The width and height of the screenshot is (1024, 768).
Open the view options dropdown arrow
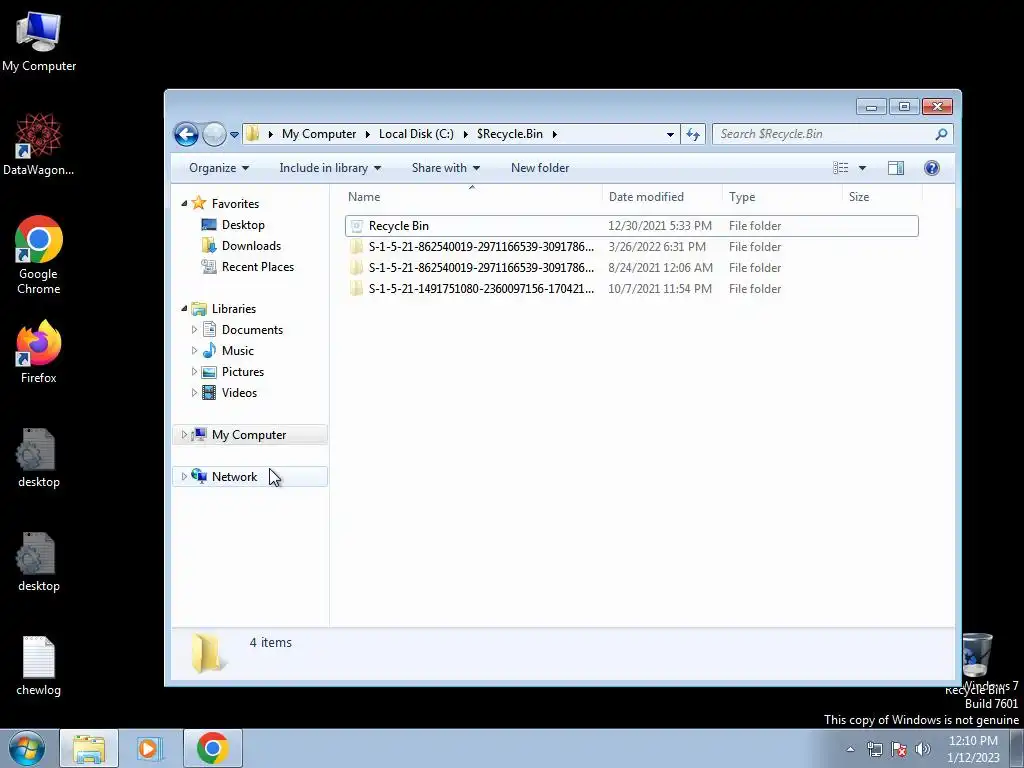pyautogui.click(x=862, y=168)
